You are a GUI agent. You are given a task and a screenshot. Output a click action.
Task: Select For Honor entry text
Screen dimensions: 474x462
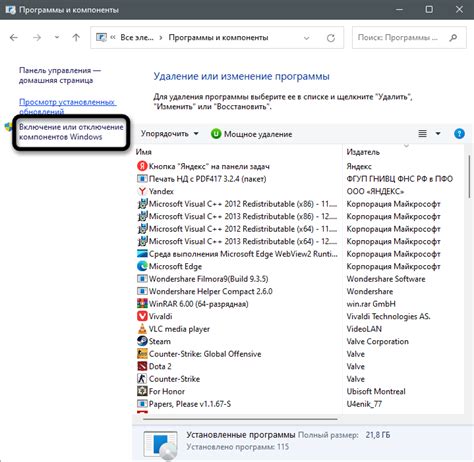click(167, 391)
